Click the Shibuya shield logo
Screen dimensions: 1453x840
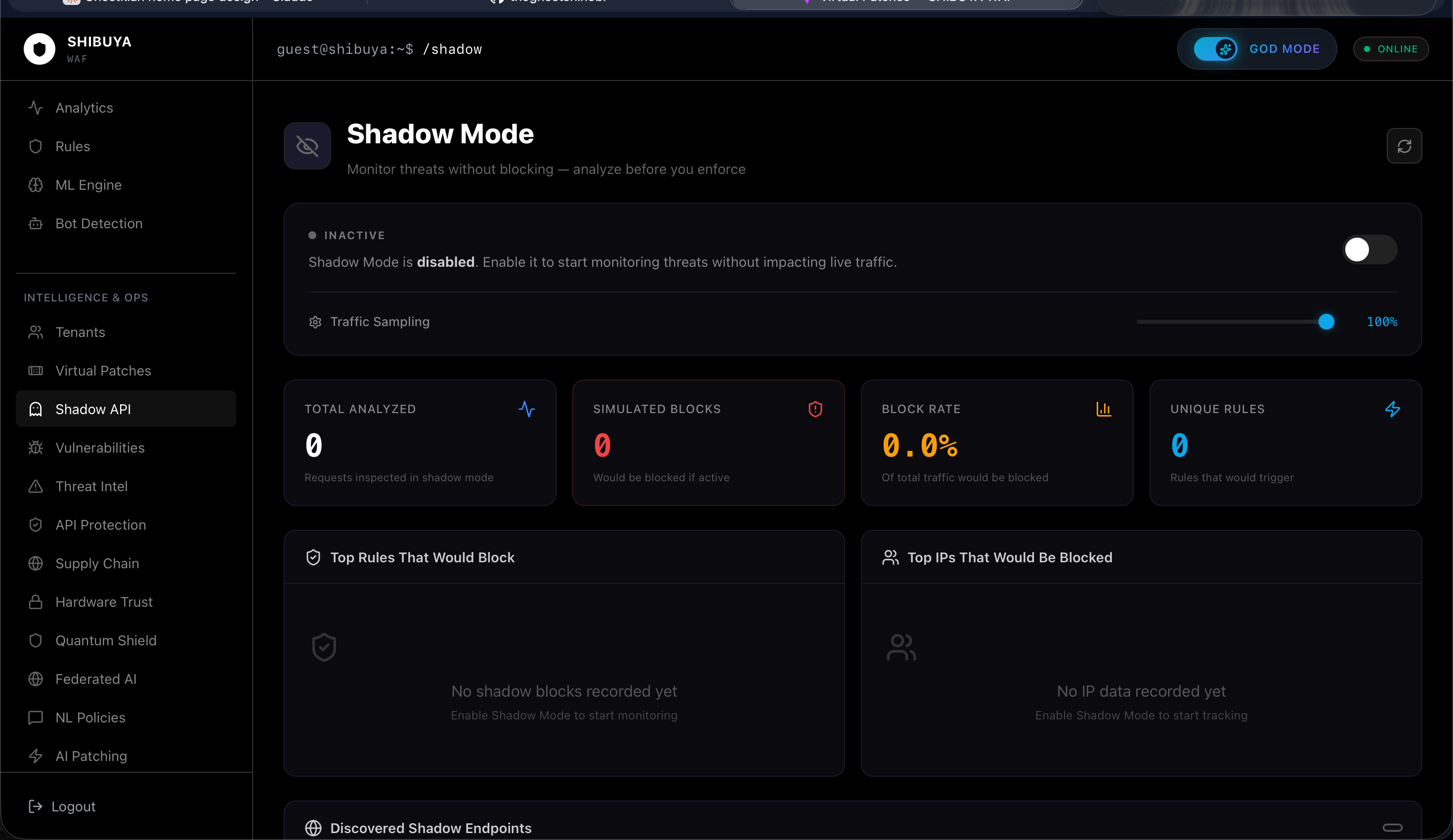[39, 49]
